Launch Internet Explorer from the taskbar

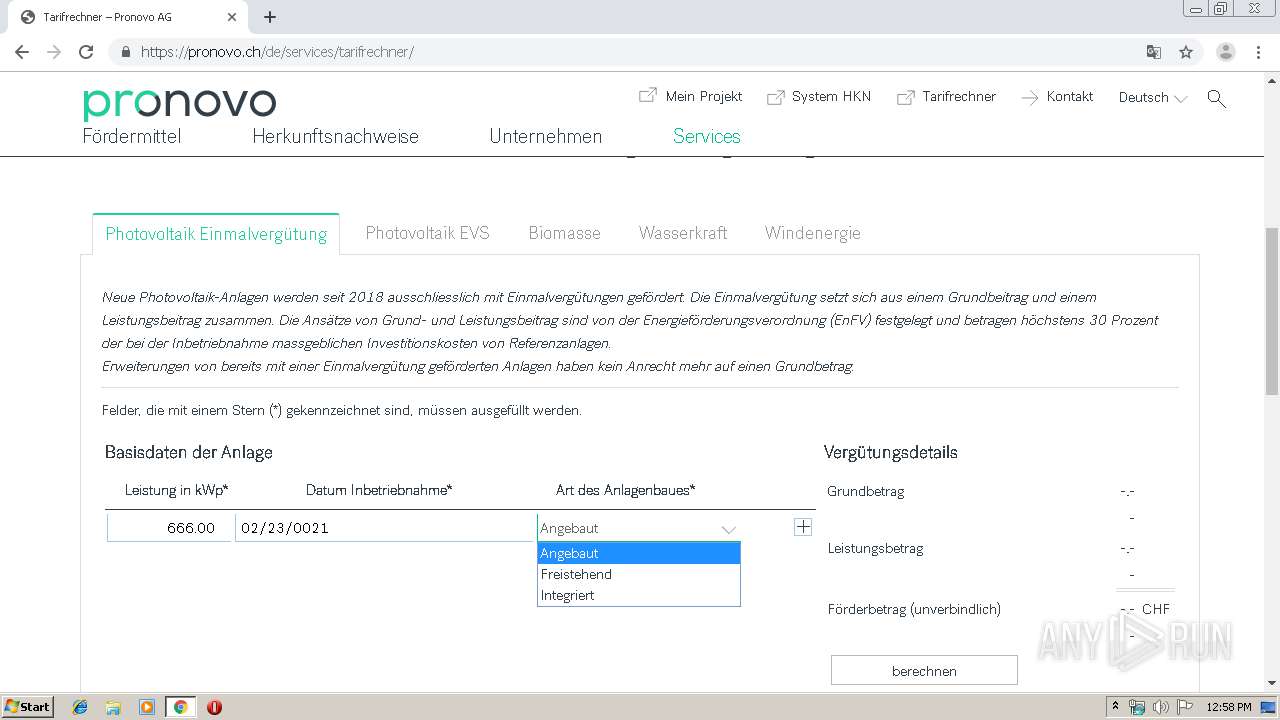click(x=80, y=707)
